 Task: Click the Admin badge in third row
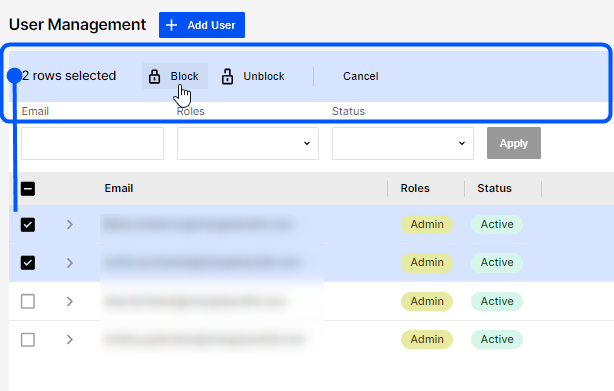pyautogui.click(x=427, y=301)
